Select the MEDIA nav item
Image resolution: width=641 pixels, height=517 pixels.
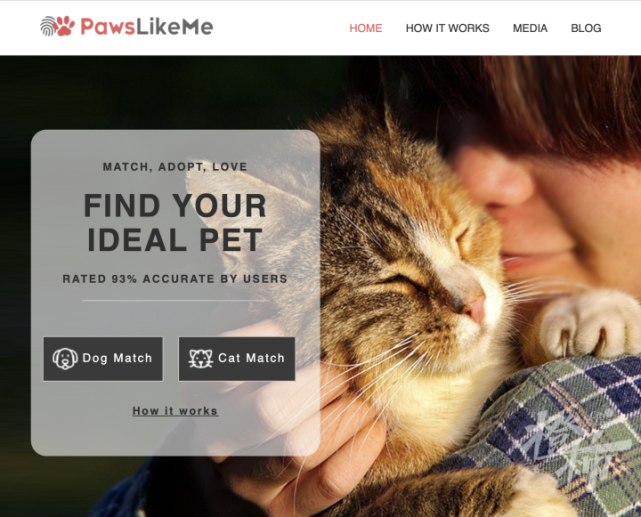coord(530,28)
